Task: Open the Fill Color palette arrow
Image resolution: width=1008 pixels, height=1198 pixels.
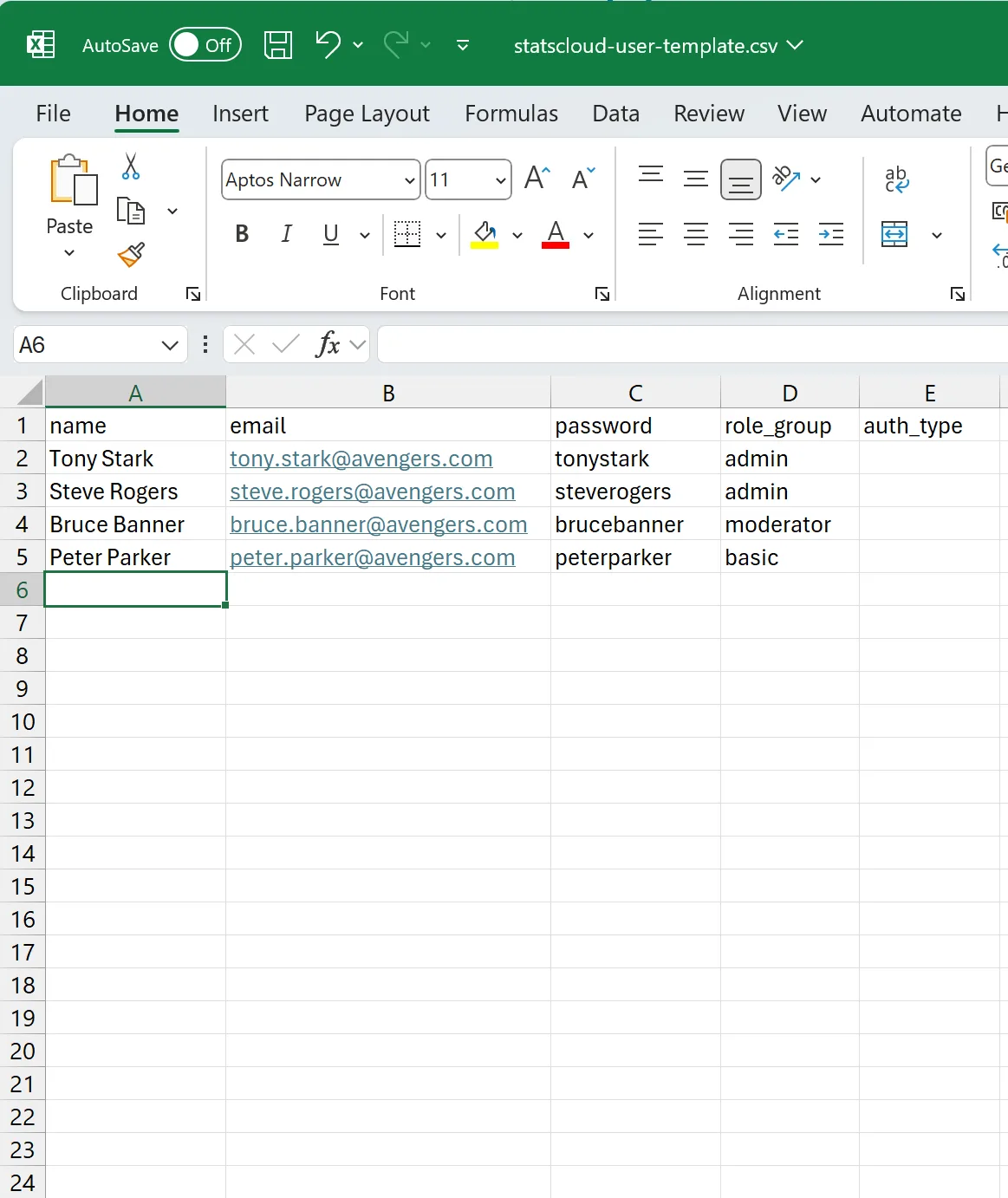Action: (517, 235)
